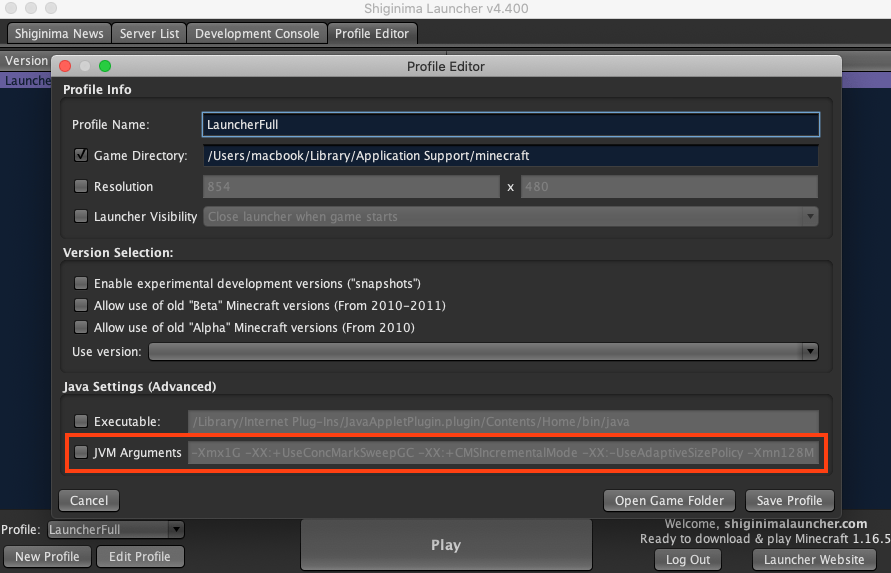Screen dimensions: 891x573
Task: Click the Executable path field
Action: tap(503, 422)
